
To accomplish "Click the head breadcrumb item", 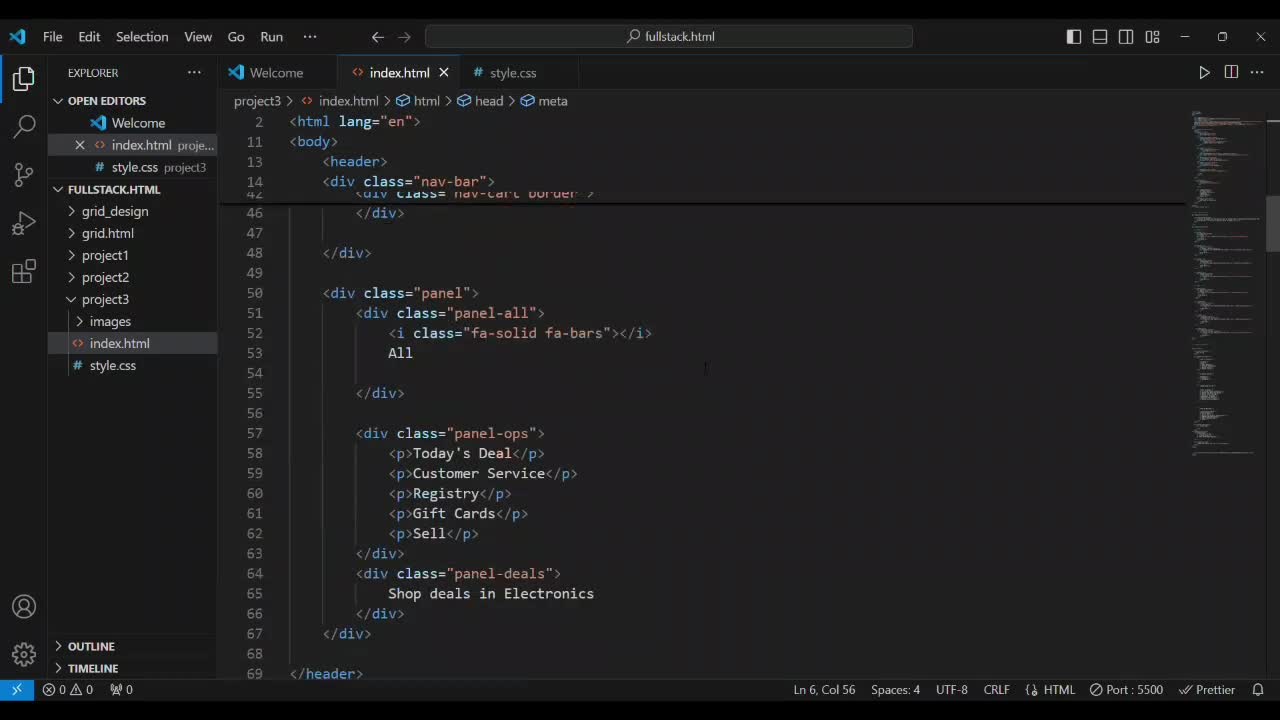I will point(480,101).
